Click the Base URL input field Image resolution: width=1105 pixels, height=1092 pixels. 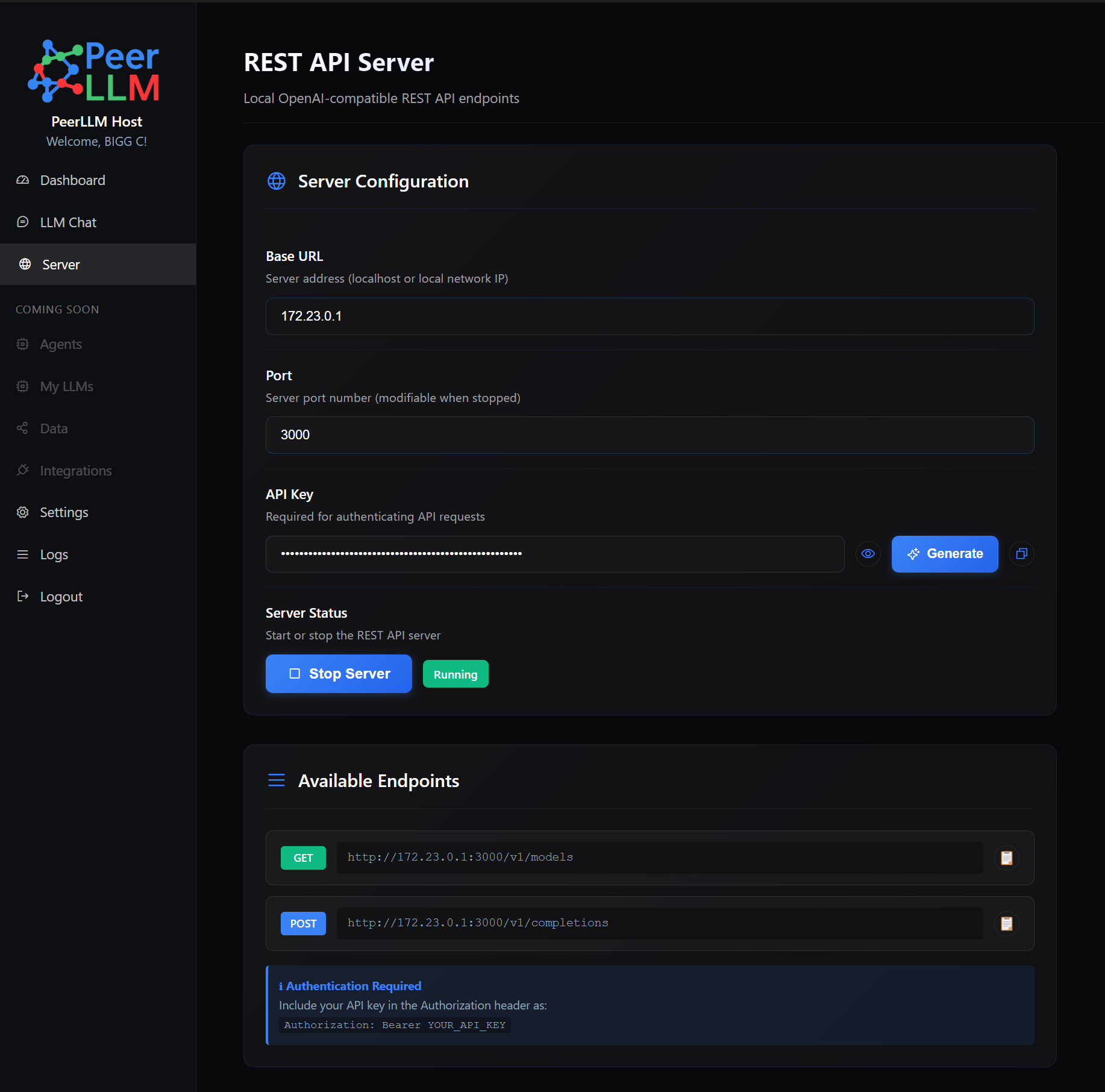pos(650,316)
